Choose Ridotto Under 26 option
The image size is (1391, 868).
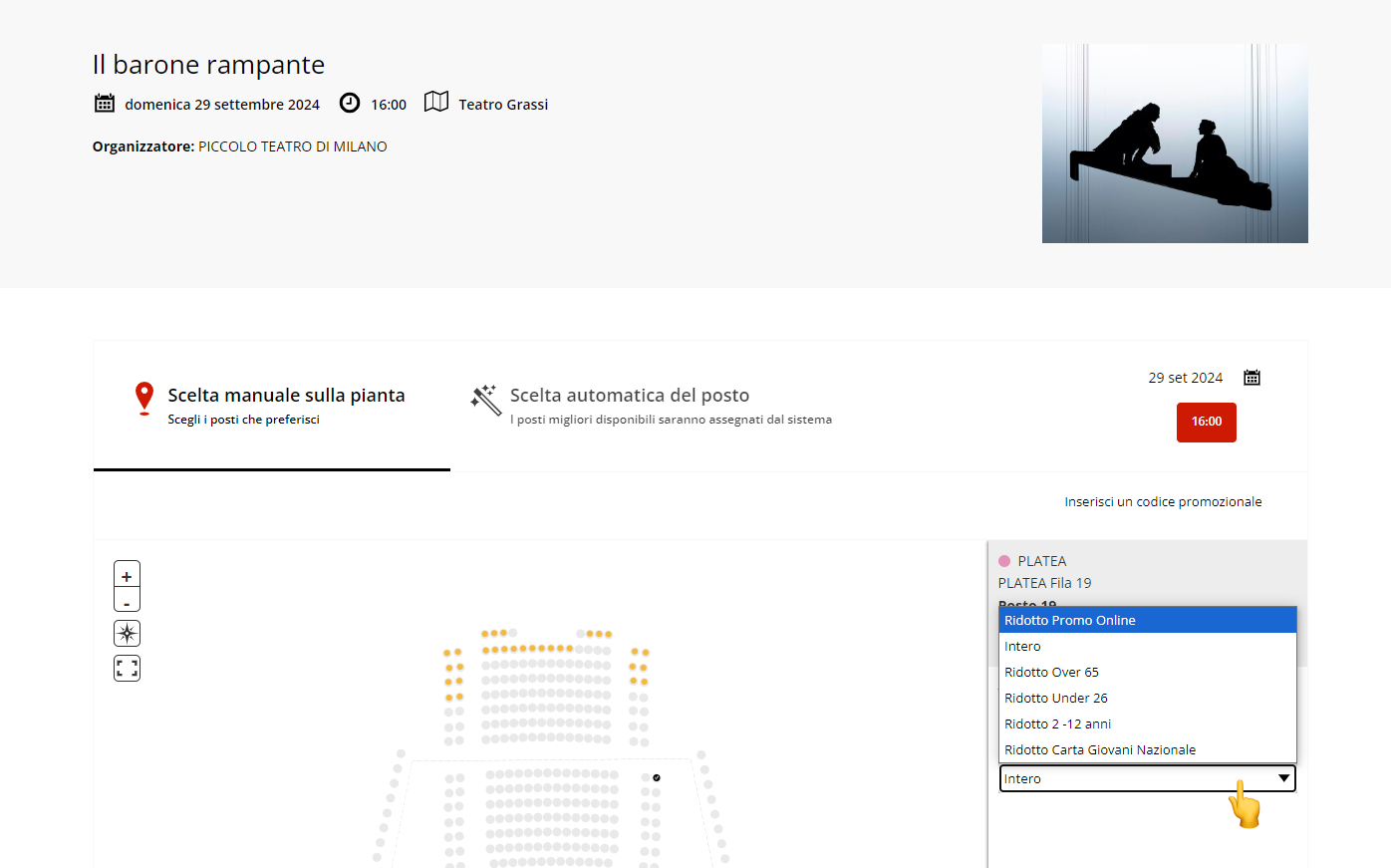(x=1148, y=698)
